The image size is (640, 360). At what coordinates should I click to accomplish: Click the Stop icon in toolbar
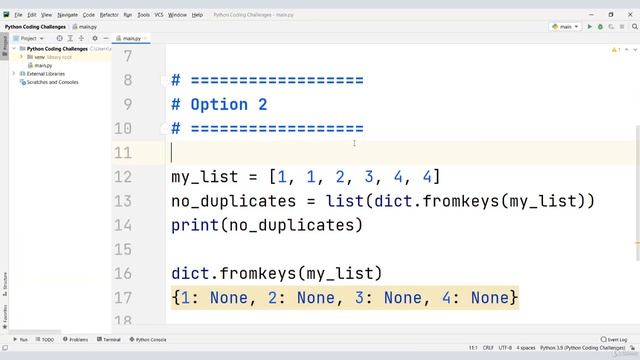pos(622,27)
